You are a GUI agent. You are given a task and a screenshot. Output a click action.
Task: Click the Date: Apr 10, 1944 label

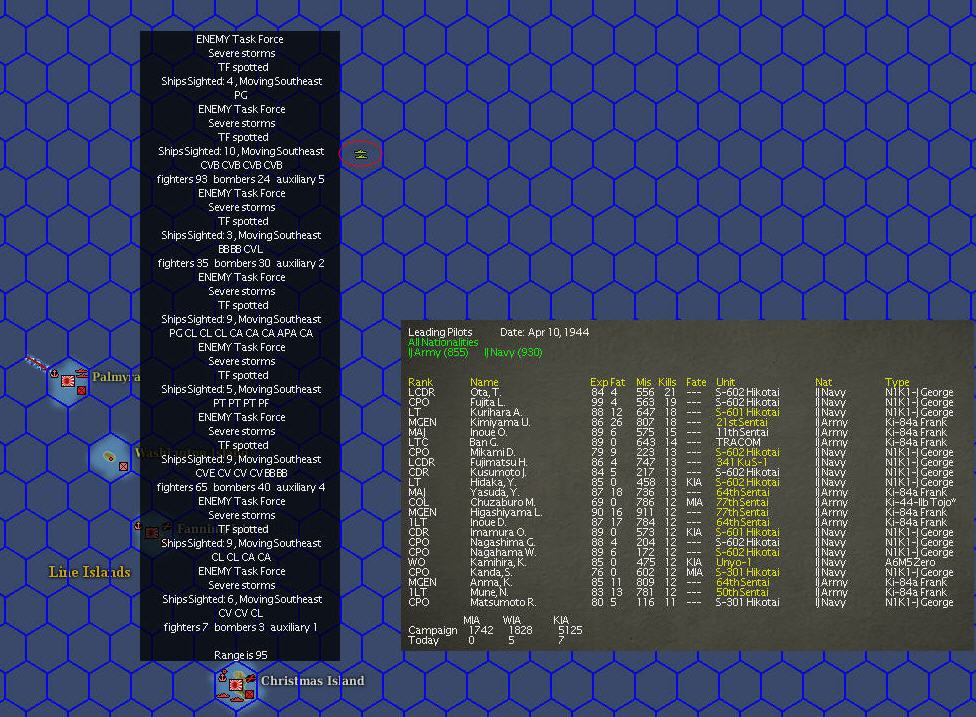[544, 332]
